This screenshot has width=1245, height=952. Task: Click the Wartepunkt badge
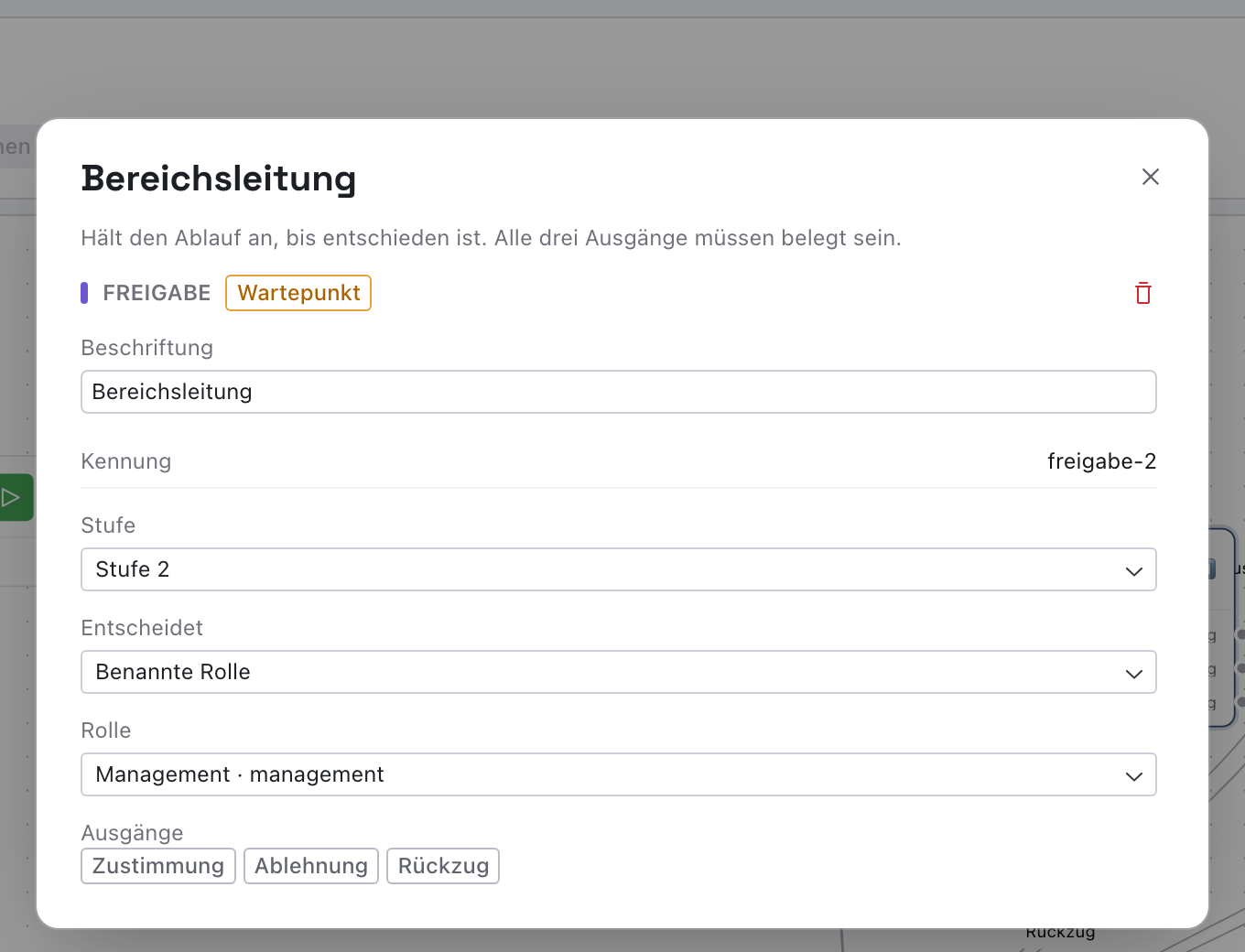(298, 293)
